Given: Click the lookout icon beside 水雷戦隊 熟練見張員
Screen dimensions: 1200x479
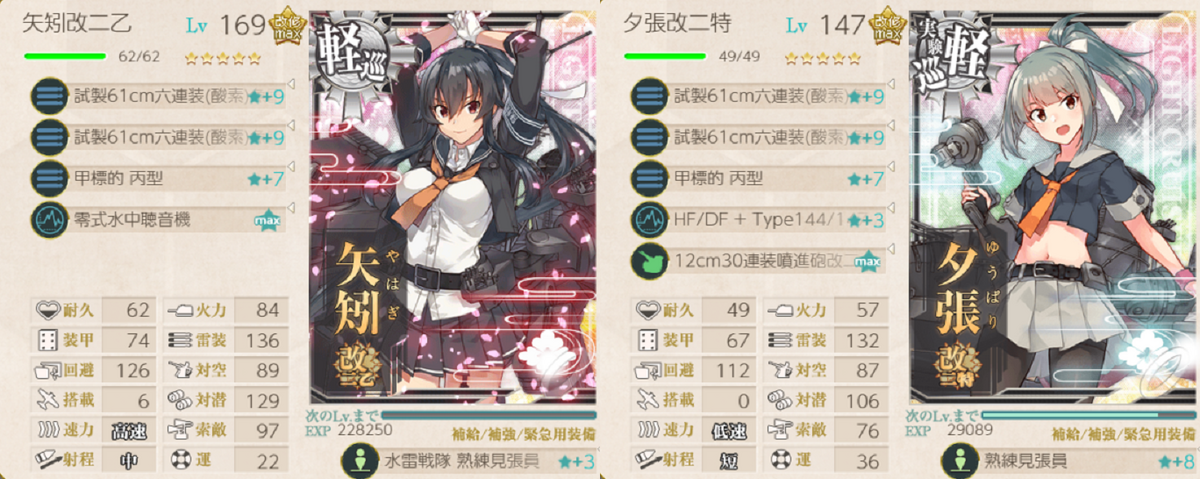Looking at the screenshot, I should pos(358,461).
